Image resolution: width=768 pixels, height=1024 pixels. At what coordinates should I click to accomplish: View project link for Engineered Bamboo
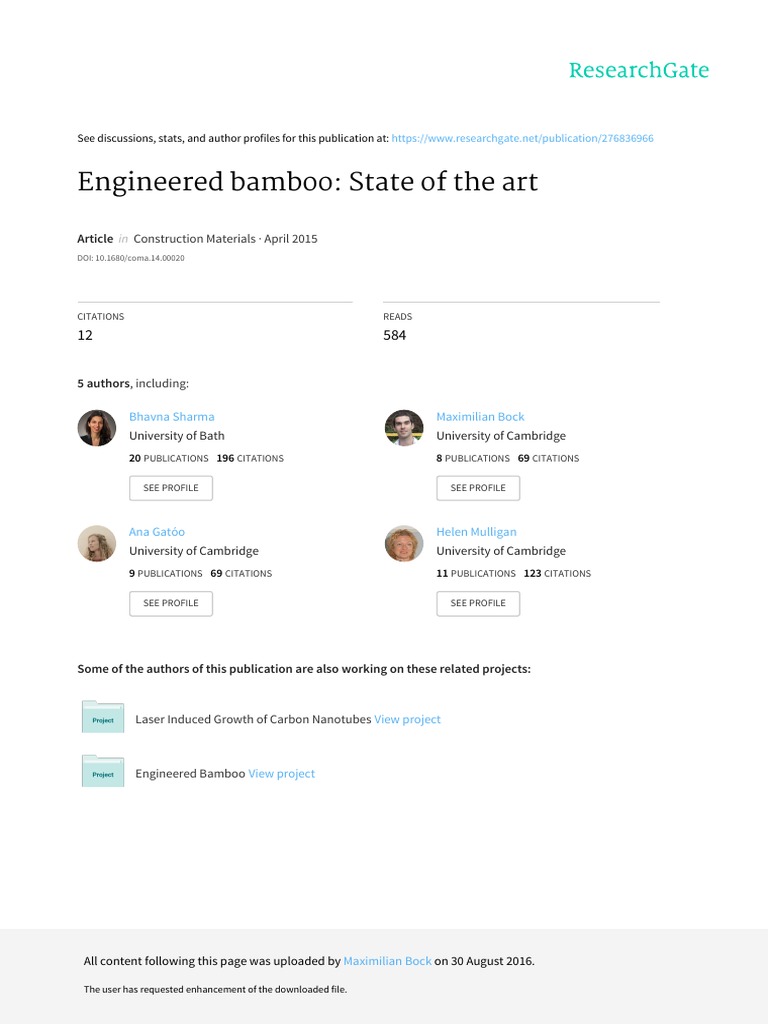[x=281, y=773]
